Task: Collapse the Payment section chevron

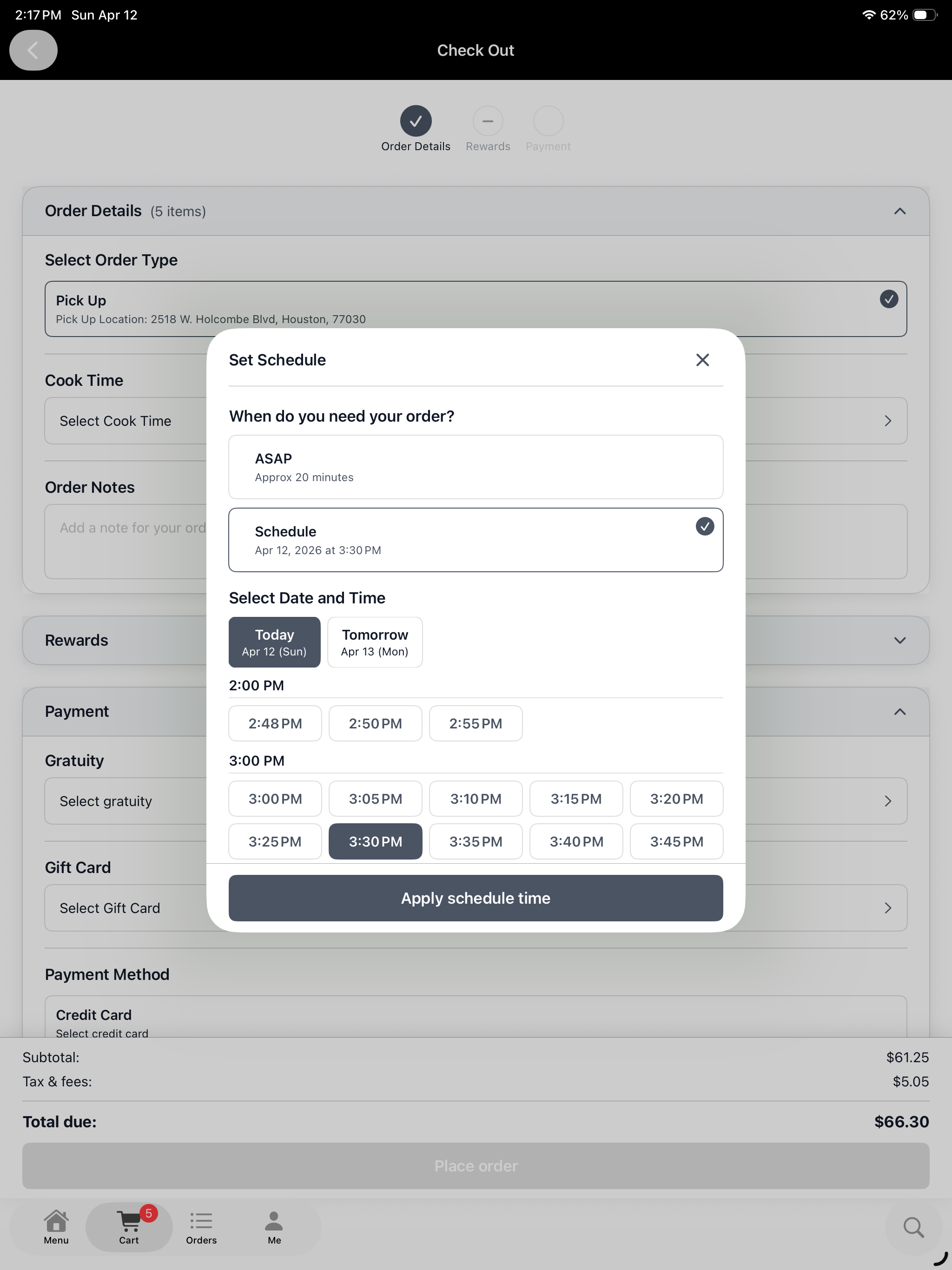Action: coord(900,712)
